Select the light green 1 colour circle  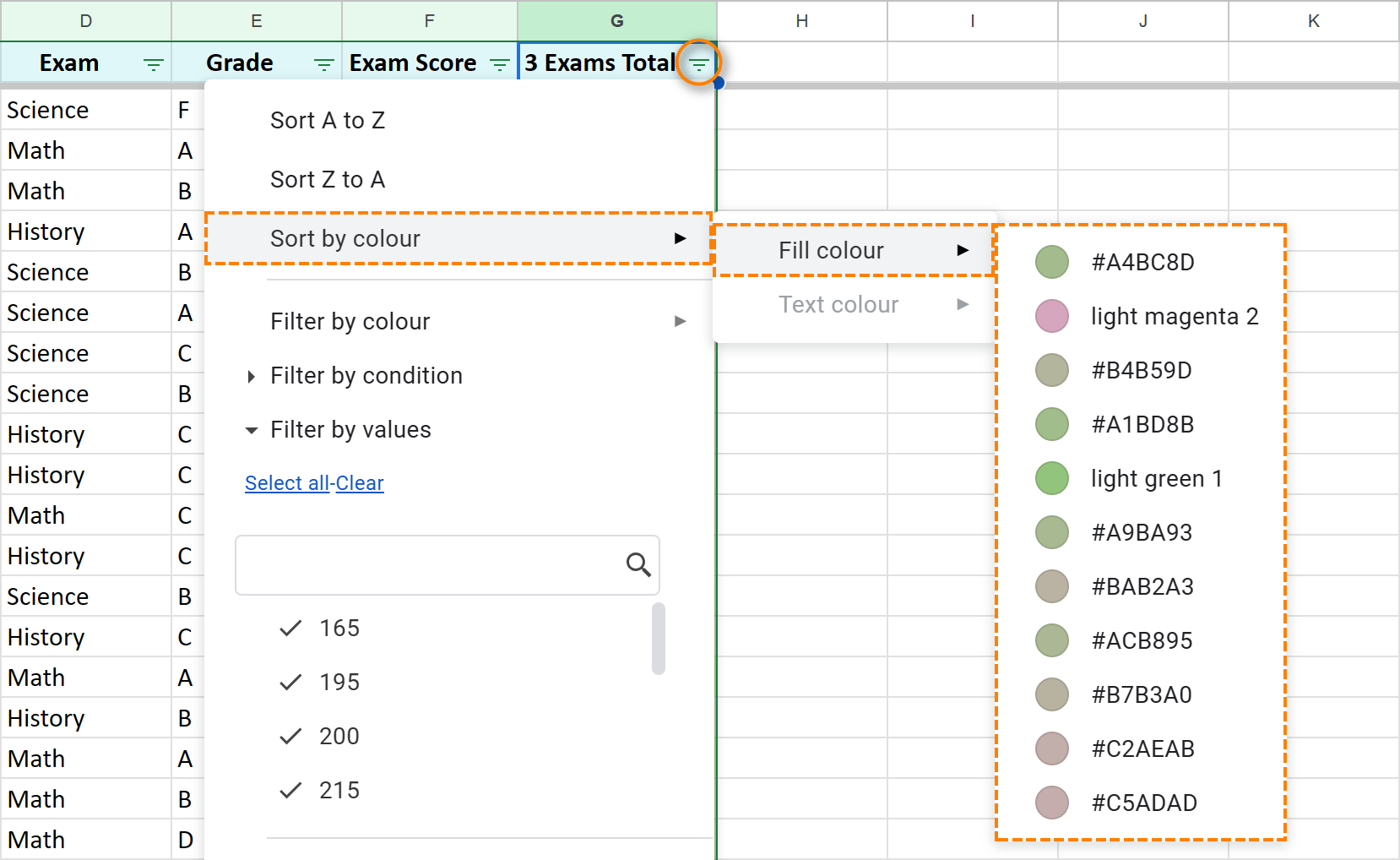click(x=1051, y=477)
